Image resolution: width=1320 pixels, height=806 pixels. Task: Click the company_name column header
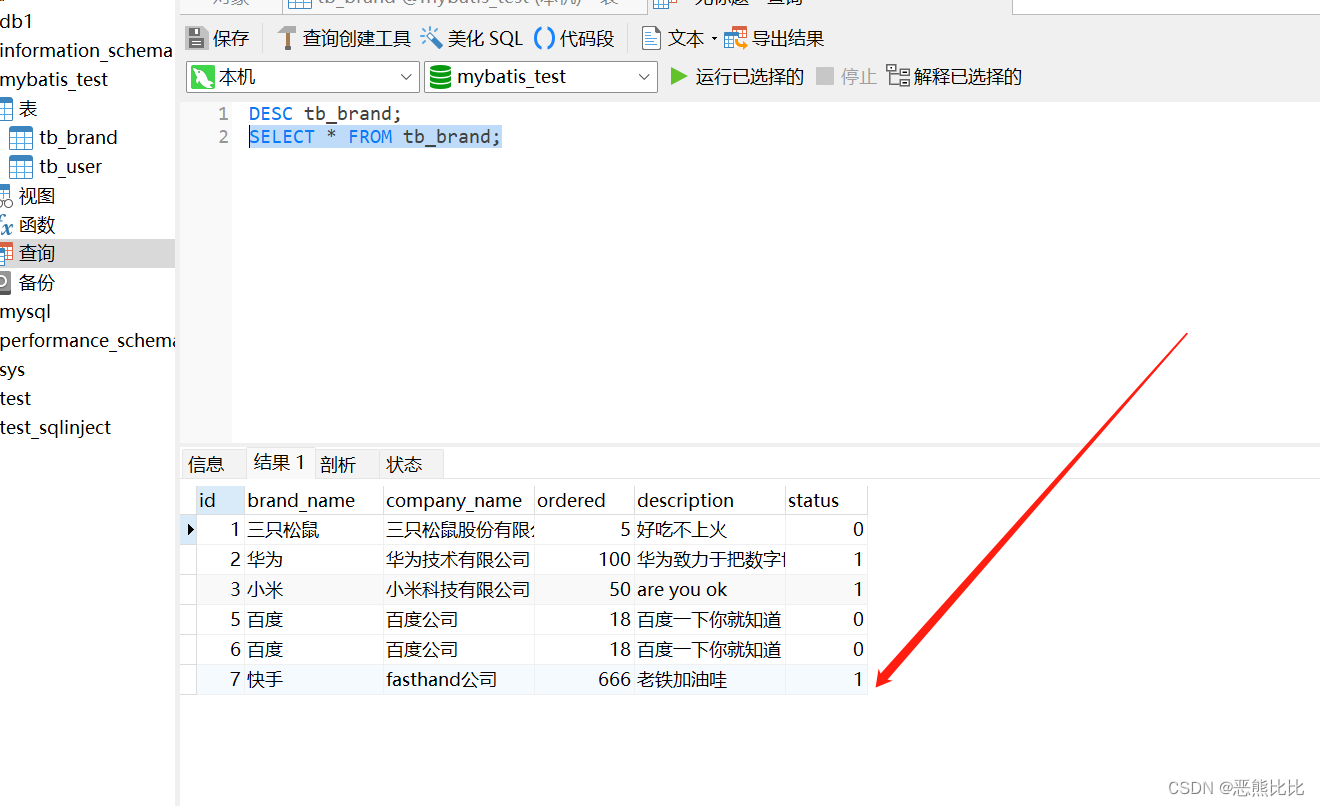(459, 500)
